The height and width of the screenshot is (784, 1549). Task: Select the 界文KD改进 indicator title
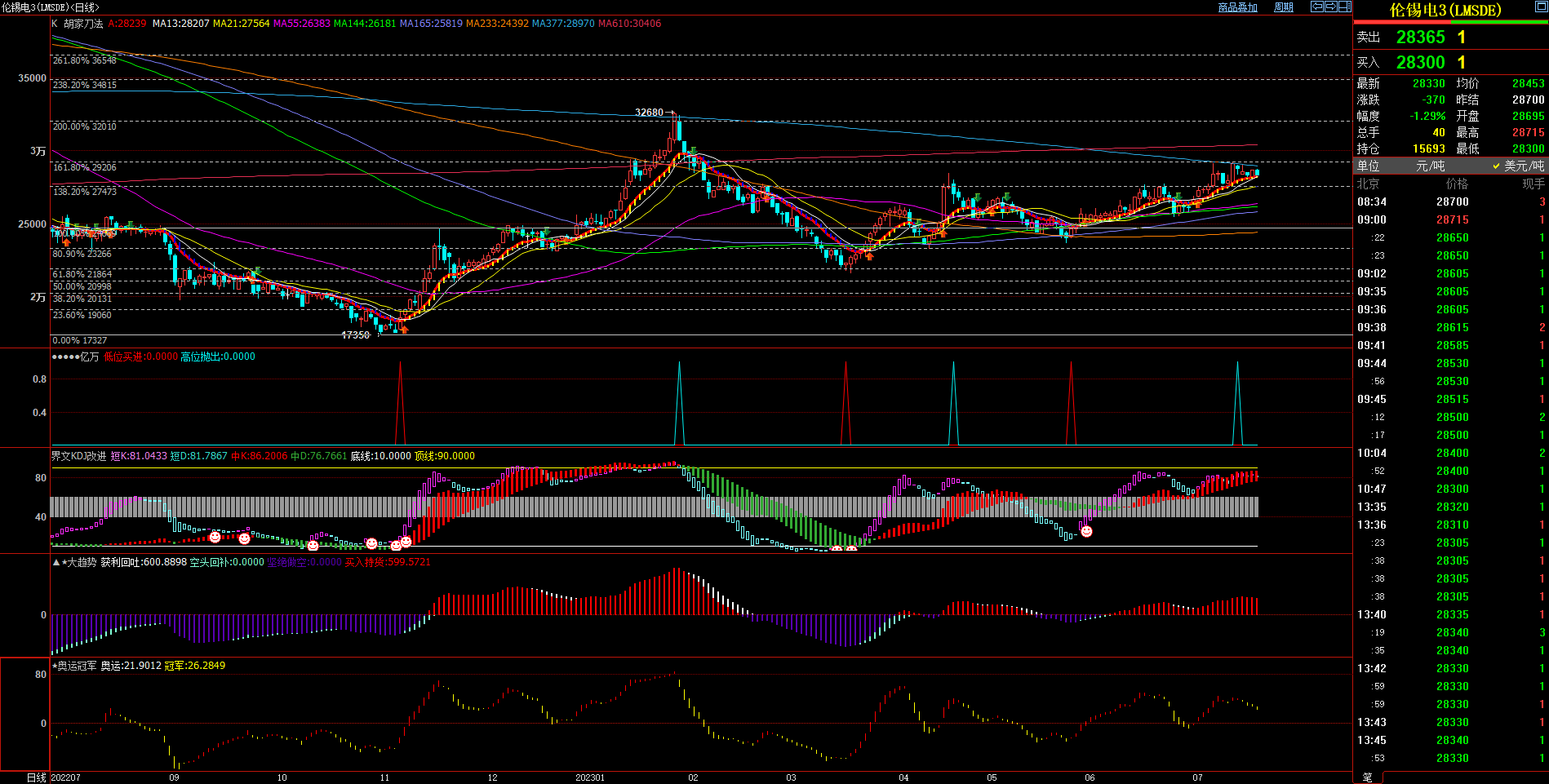79,456
